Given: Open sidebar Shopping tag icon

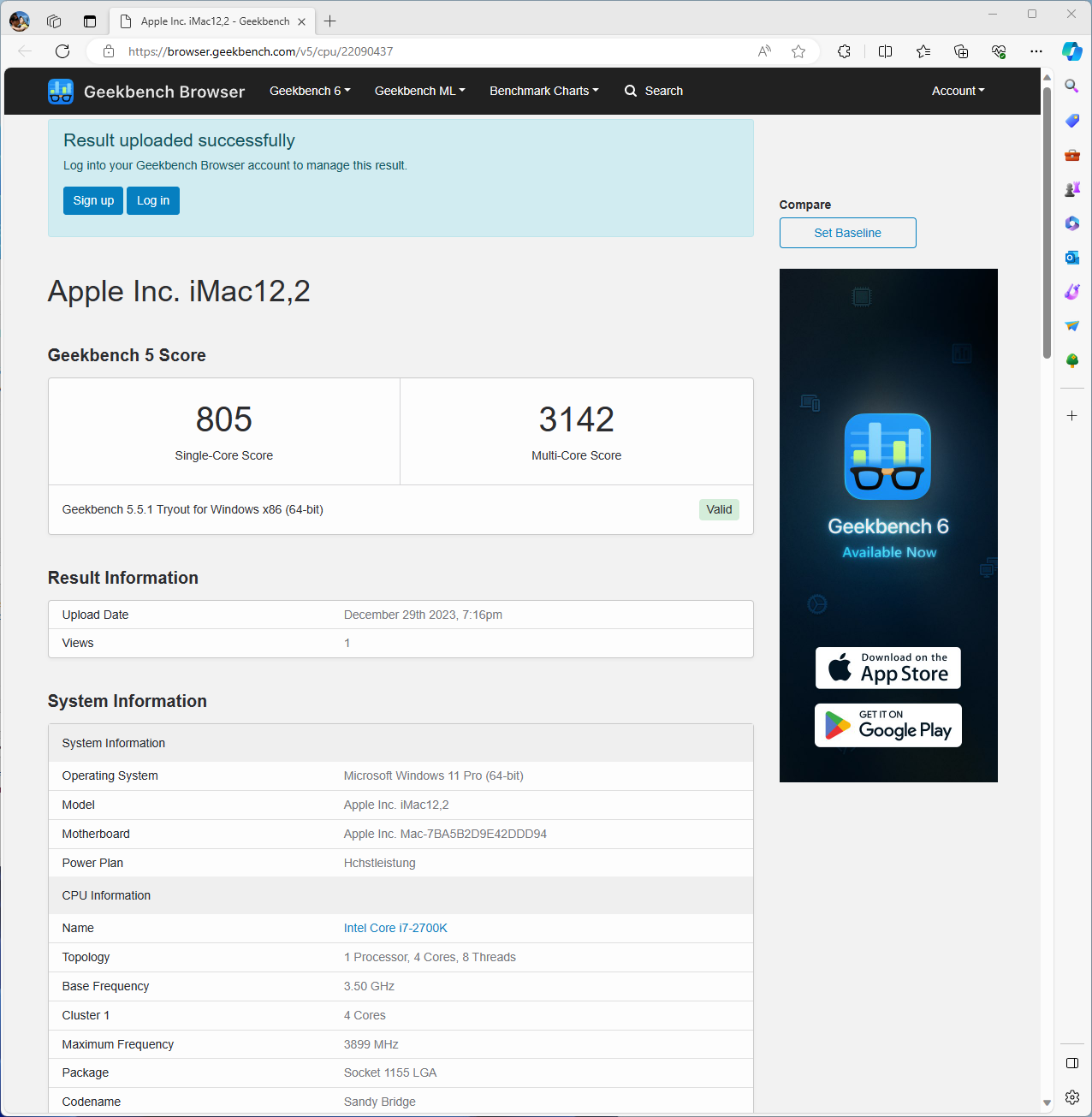Looking at the screenshot, I should [x=1071, y=121].
